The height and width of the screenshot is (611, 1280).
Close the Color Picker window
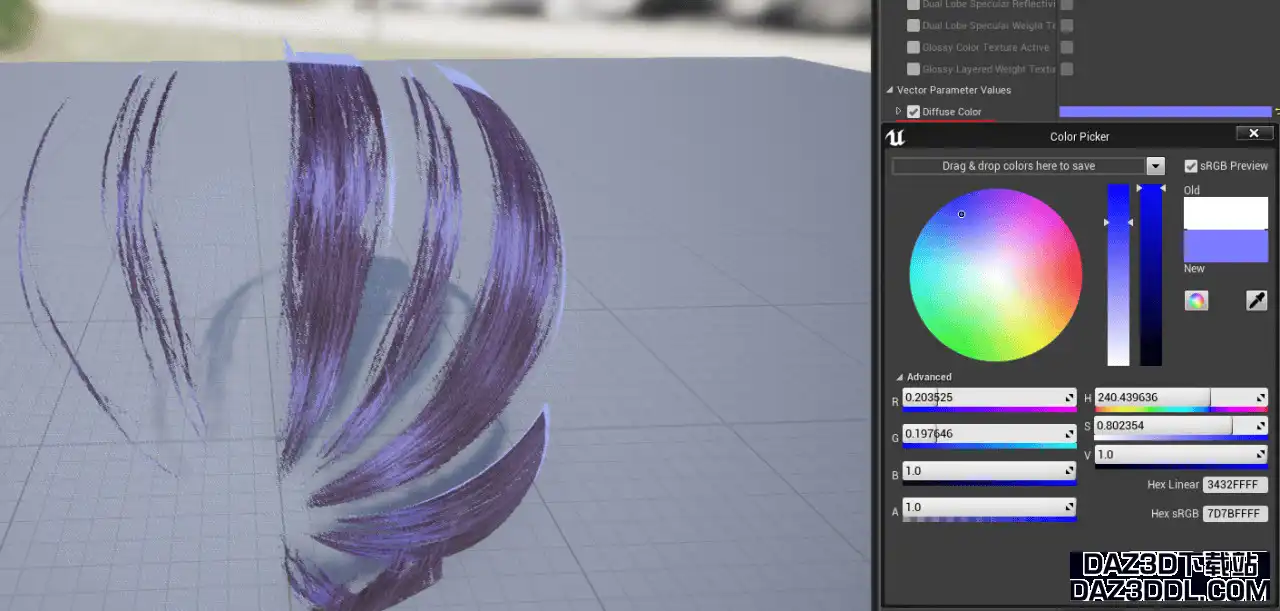tap(1254, 133)
